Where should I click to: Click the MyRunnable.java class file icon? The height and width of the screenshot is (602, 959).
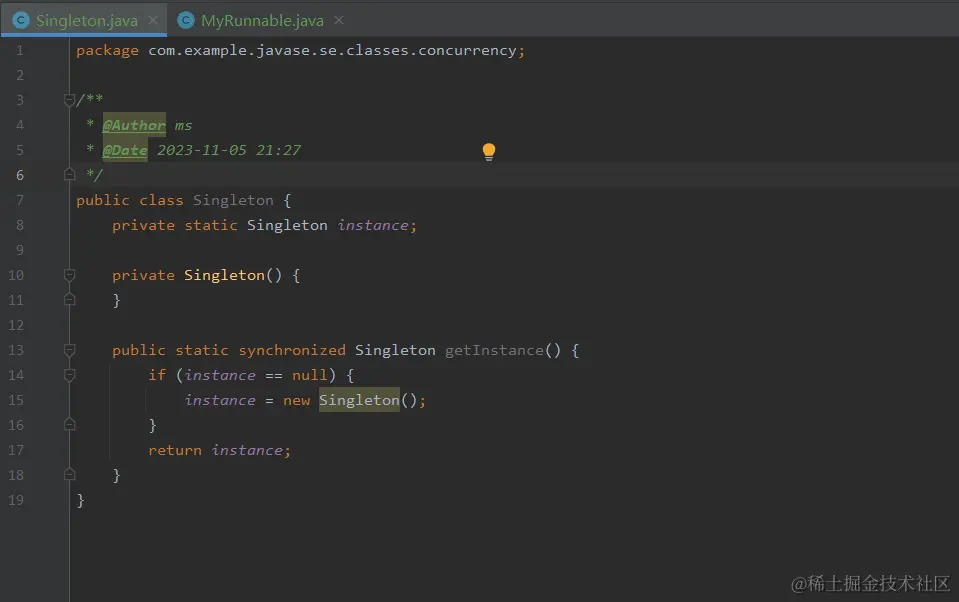pos(186,20)
